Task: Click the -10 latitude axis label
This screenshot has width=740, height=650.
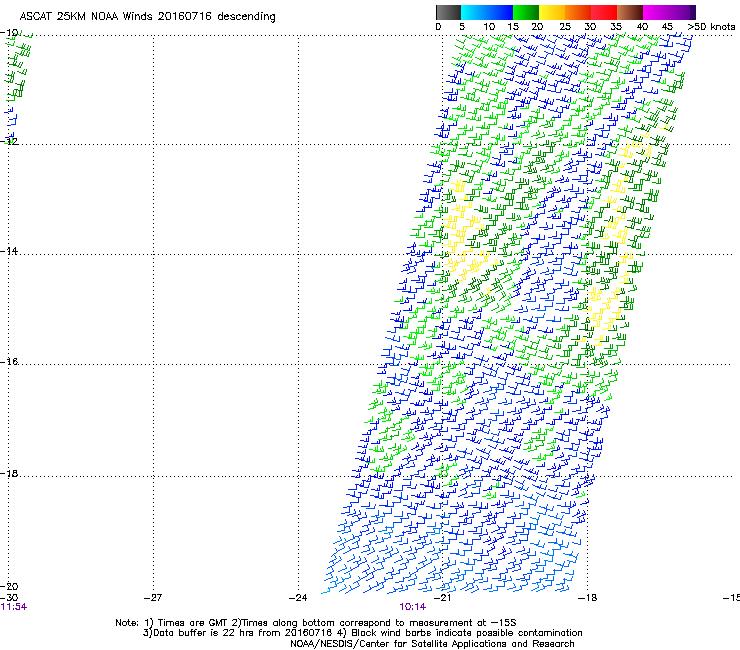Action: pos(9,33)
